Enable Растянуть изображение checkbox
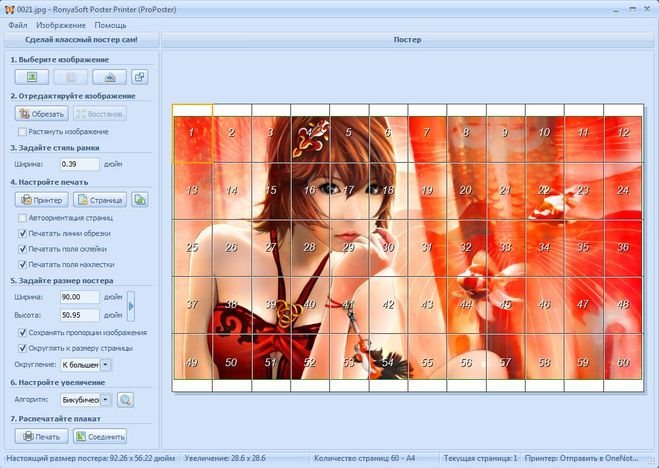This screenshot has width=659, height=468. (23, 131)
